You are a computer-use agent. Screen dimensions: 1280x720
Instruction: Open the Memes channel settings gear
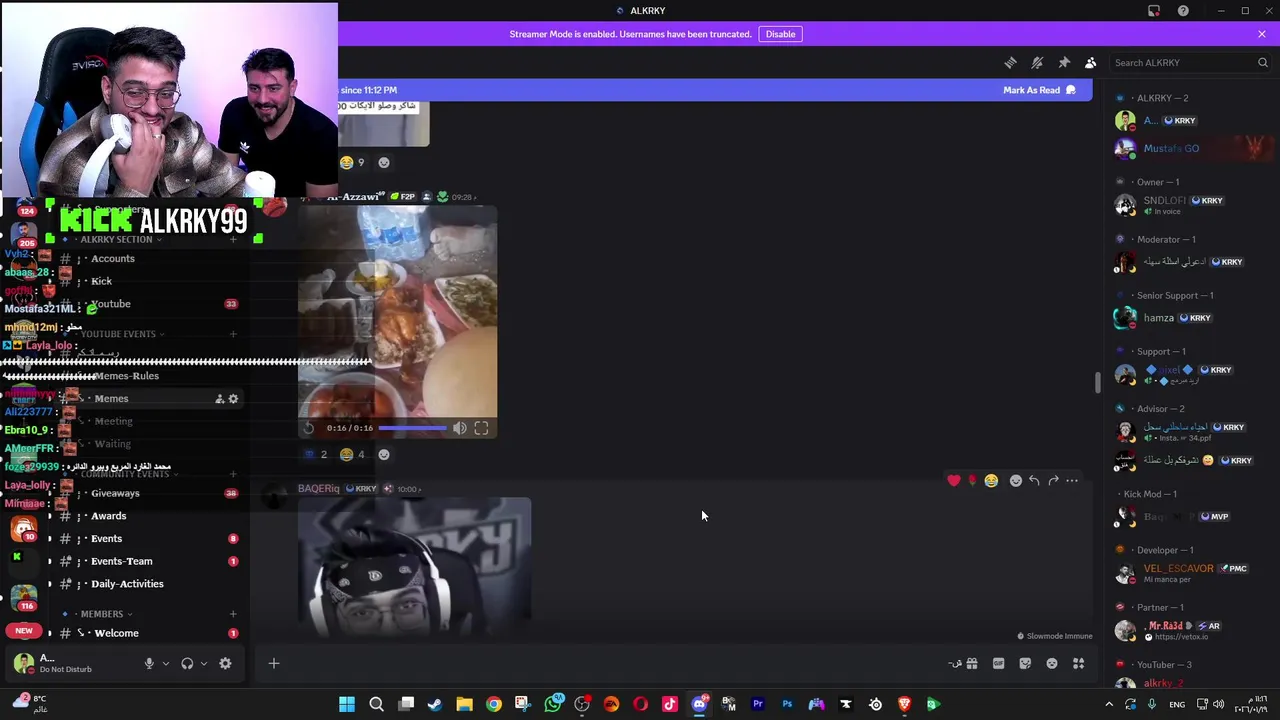(x=233, y=399)
